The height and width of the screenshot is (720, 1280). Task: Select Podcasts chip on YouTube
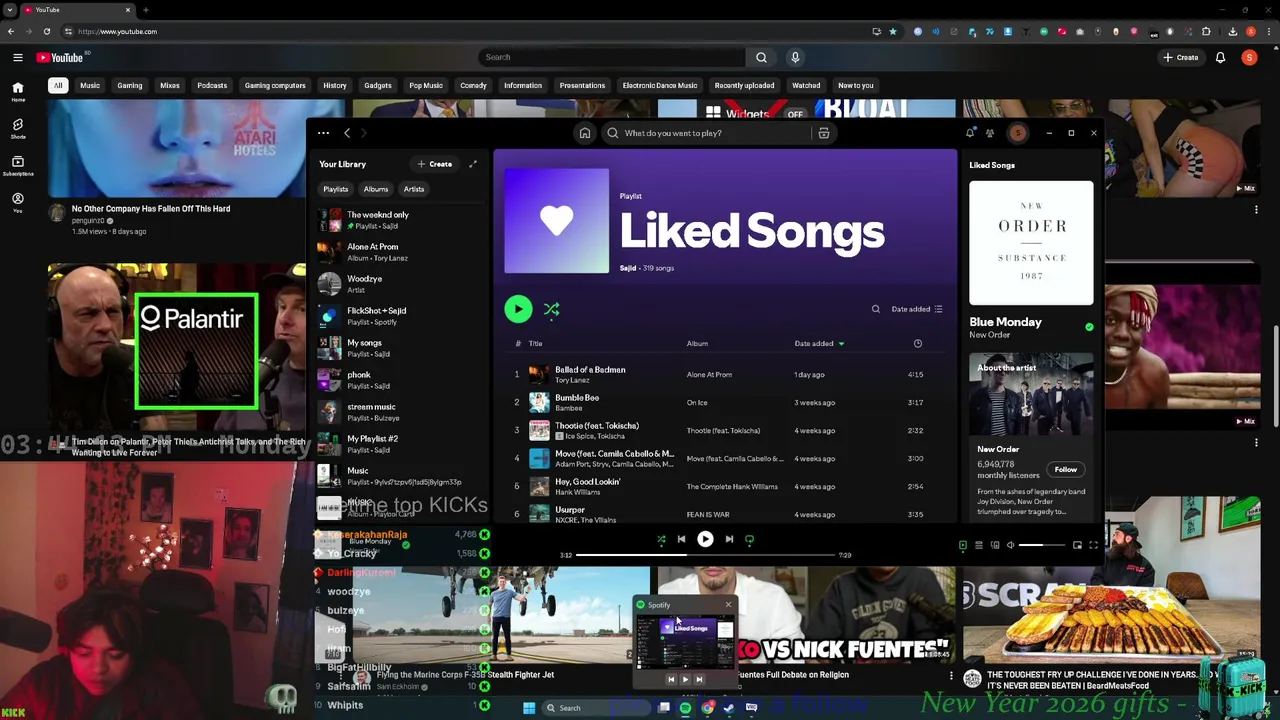tap(212, 85)
